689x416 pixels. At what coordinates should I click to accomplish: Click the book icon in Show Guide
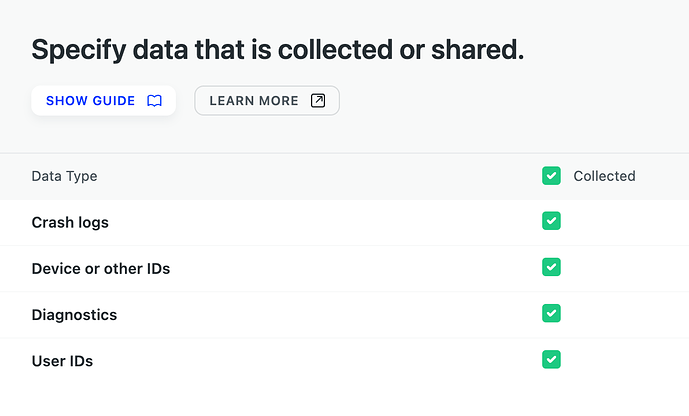(x=154, y=101)
